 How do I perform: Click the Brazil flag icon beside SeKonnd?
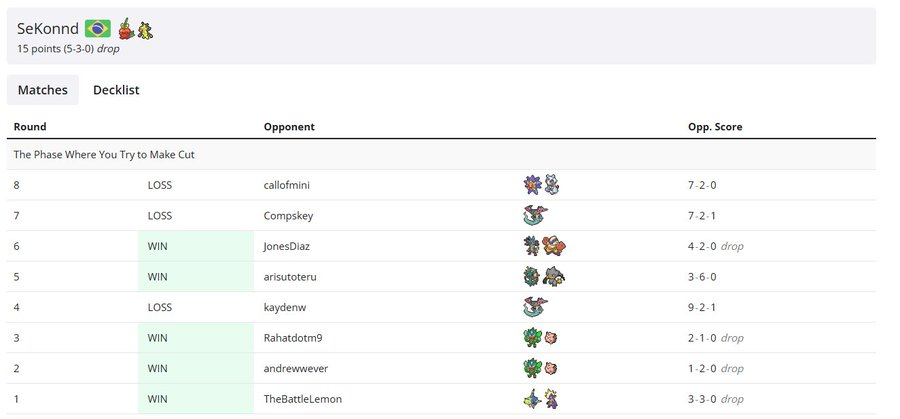tap(98, 28)
